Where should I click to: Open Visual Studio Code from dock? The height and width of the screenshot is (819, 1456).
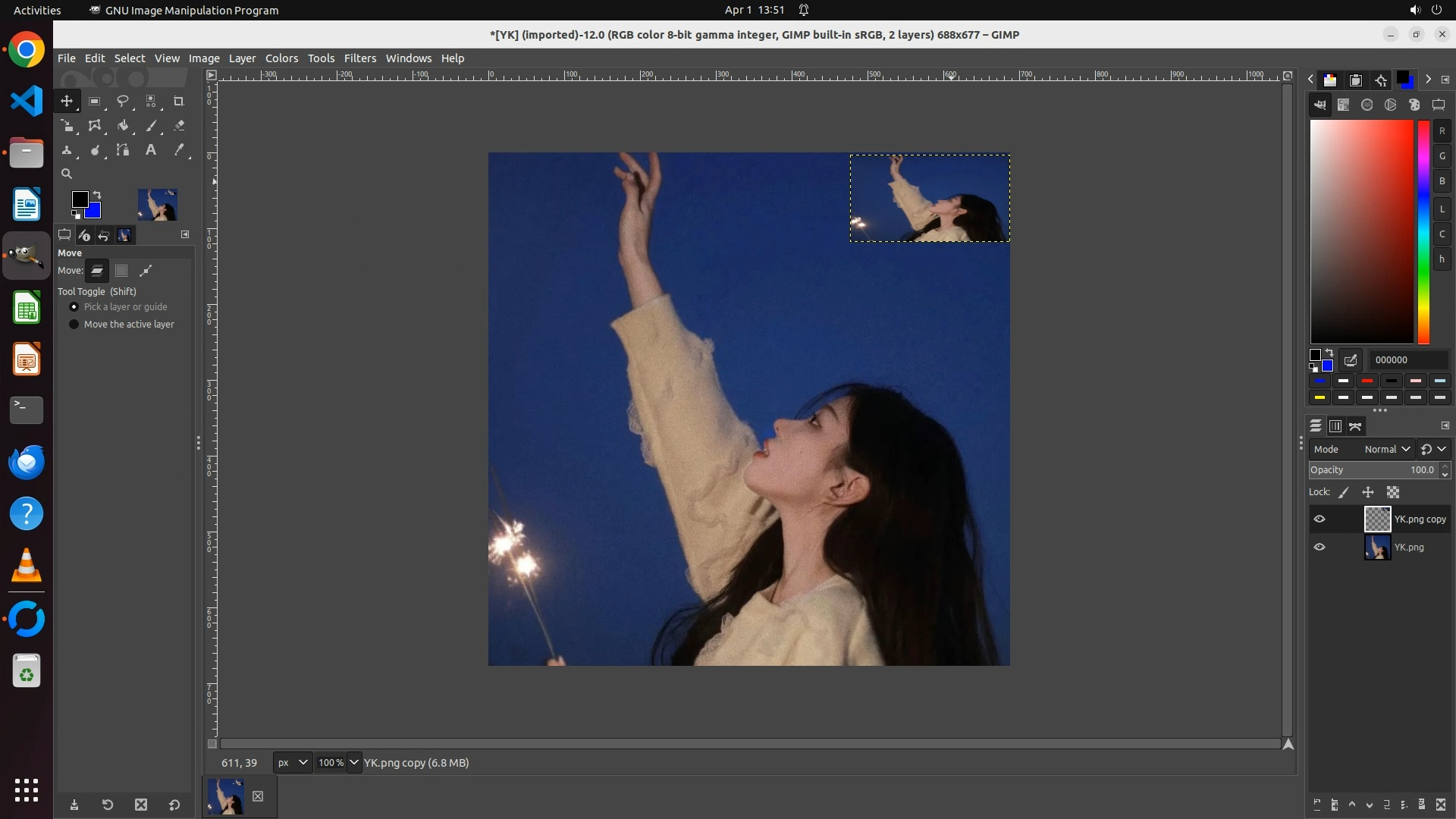coord(27,101)
